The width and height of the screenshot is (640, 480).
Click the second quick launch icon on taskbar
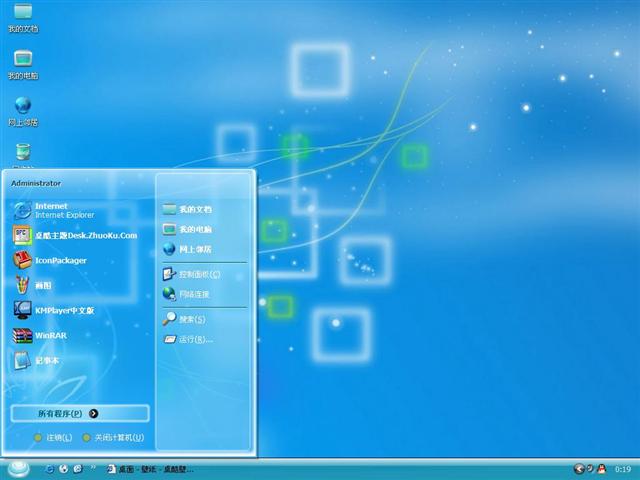pyautogui.click(x=64, y=469)
